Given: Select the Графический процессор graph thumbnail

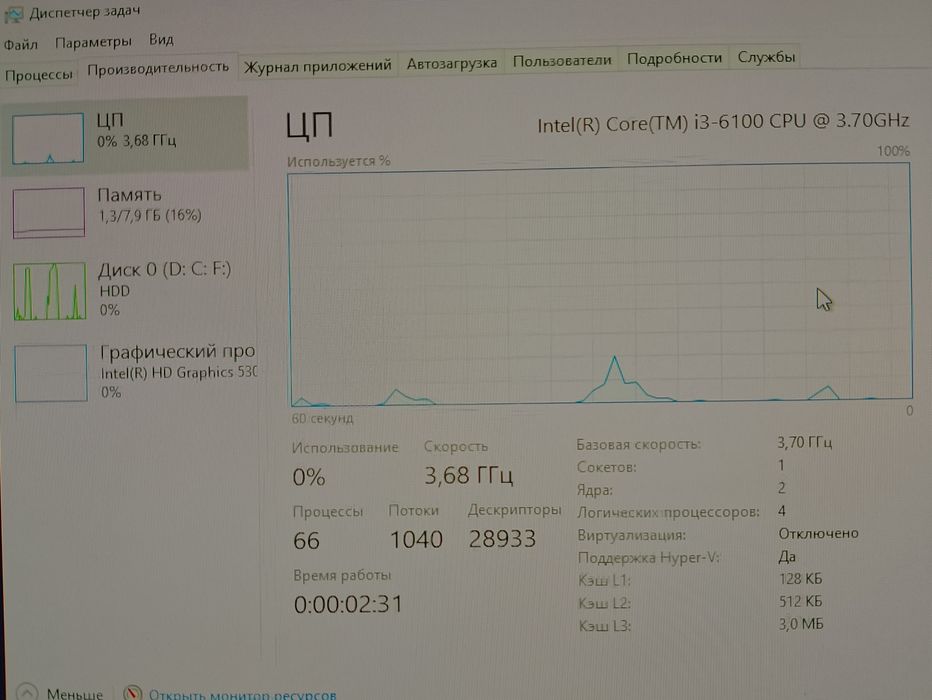Looking at the screenshot, I should [51, 373].
